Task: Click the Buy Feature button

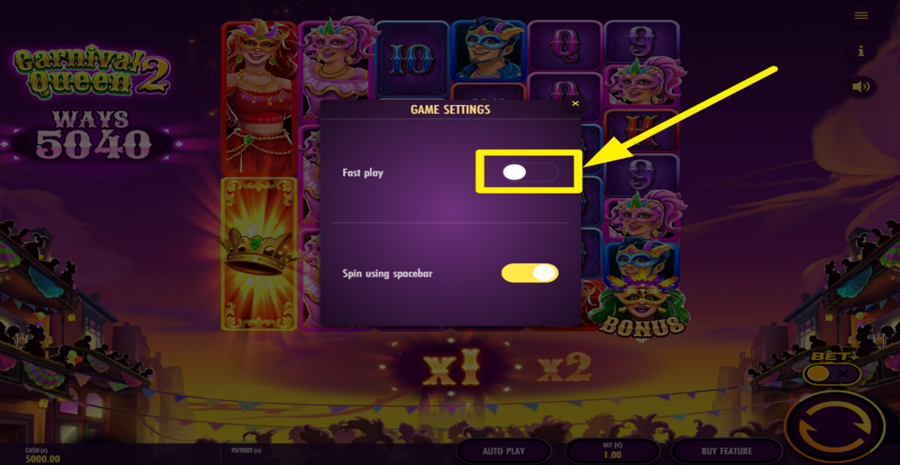Action: click(x=727, y=451)
